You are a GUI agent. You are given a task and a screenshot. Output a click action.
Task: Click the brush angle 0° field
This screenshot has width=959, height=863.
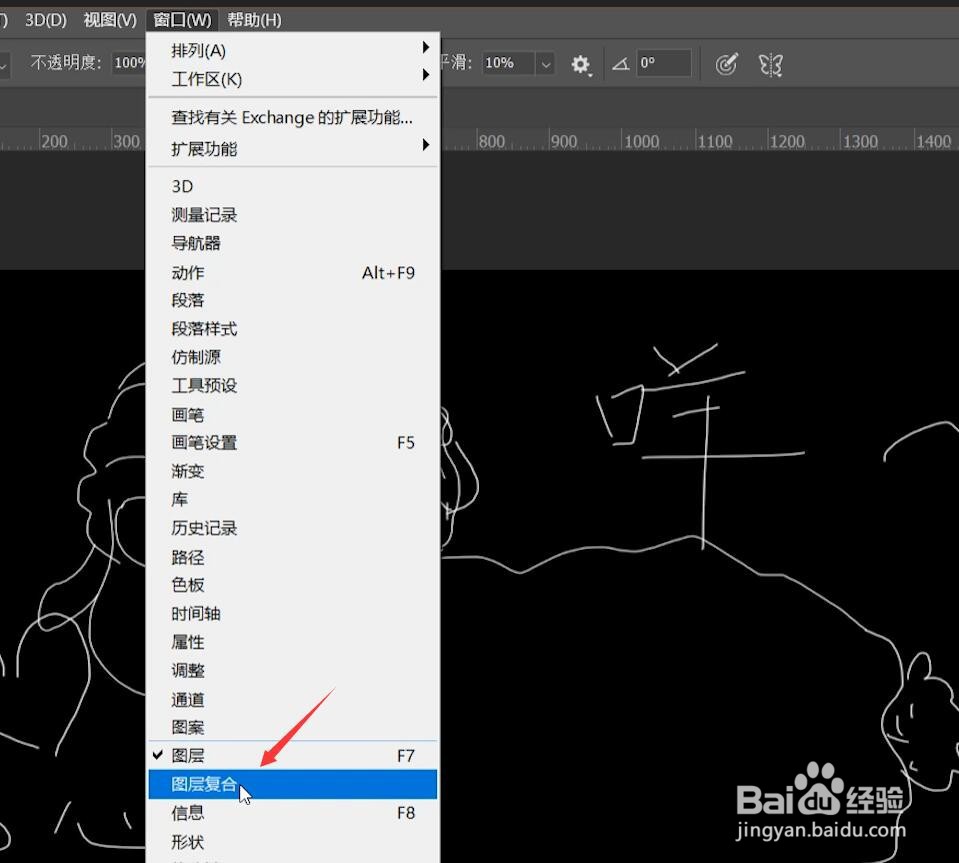tap(664, 63)
